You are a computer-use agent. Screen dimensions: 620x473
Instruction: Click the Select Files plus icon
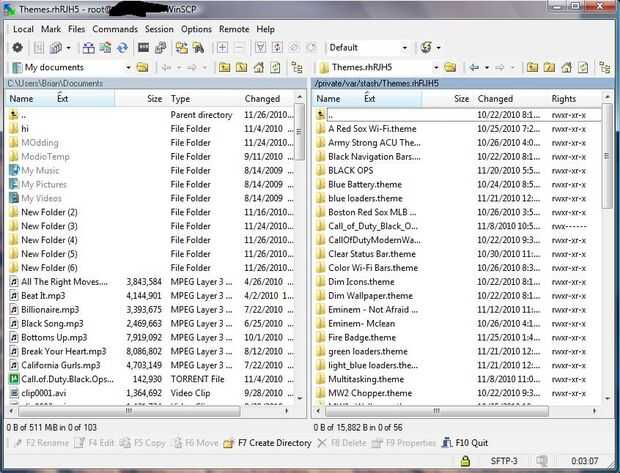point(222,48)
